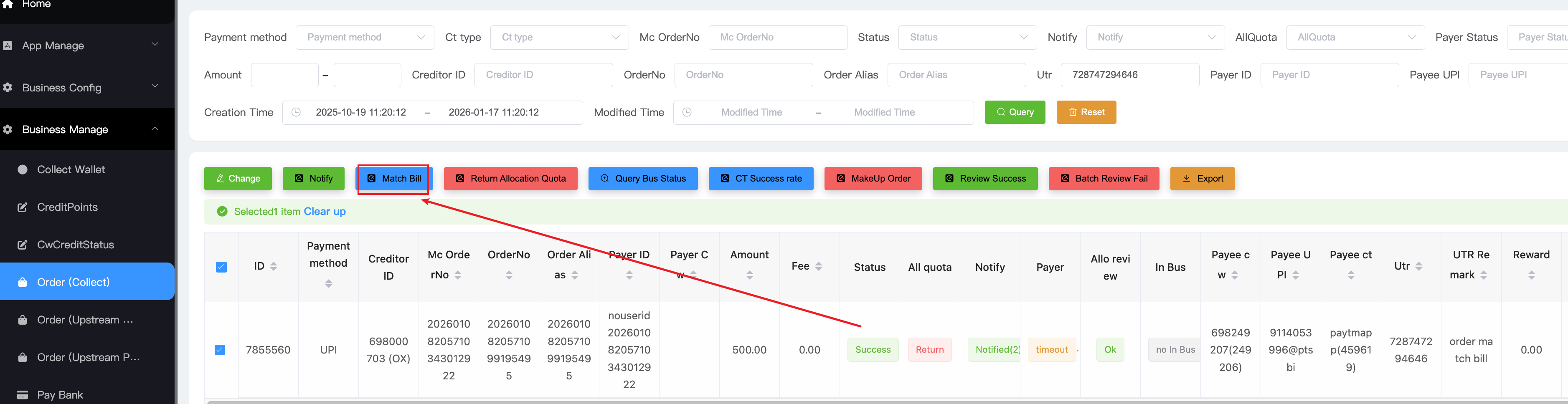Go to CwCreditStatus page
1568x404 pixels.
coord(76,245)
